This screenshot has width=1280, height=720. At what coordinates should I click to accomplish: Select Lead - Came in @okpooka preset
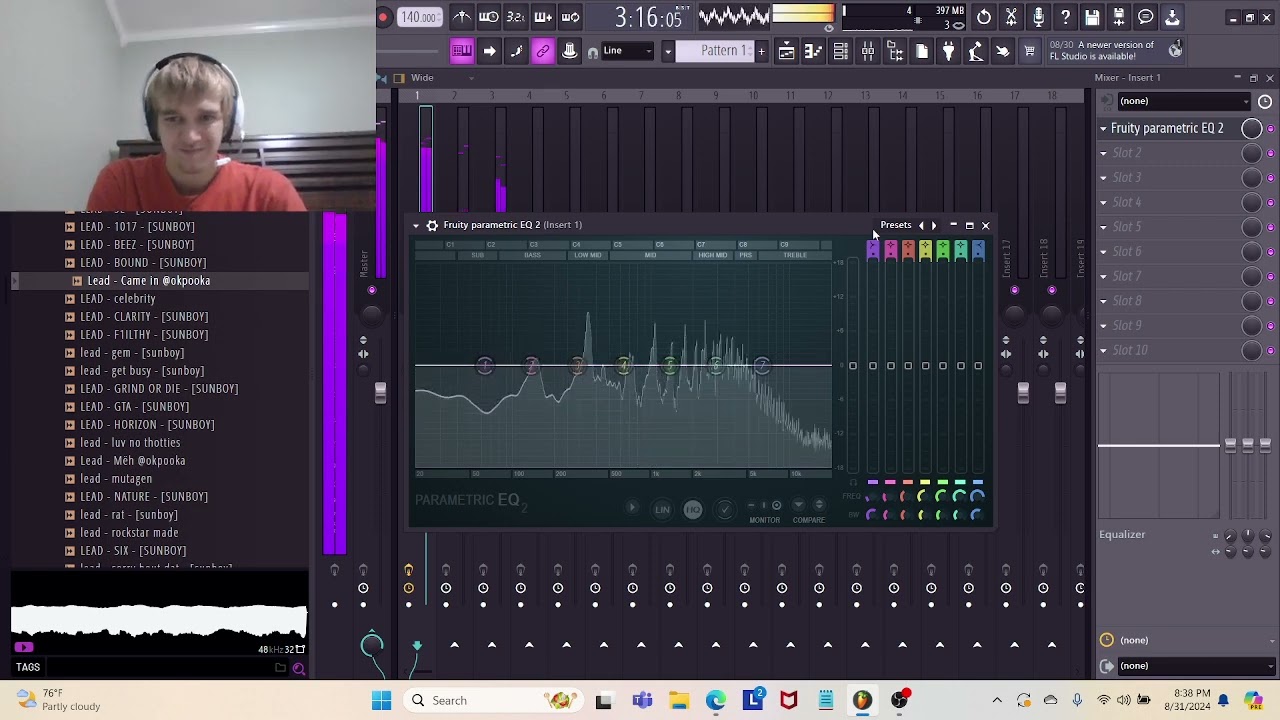click(148, 281)
